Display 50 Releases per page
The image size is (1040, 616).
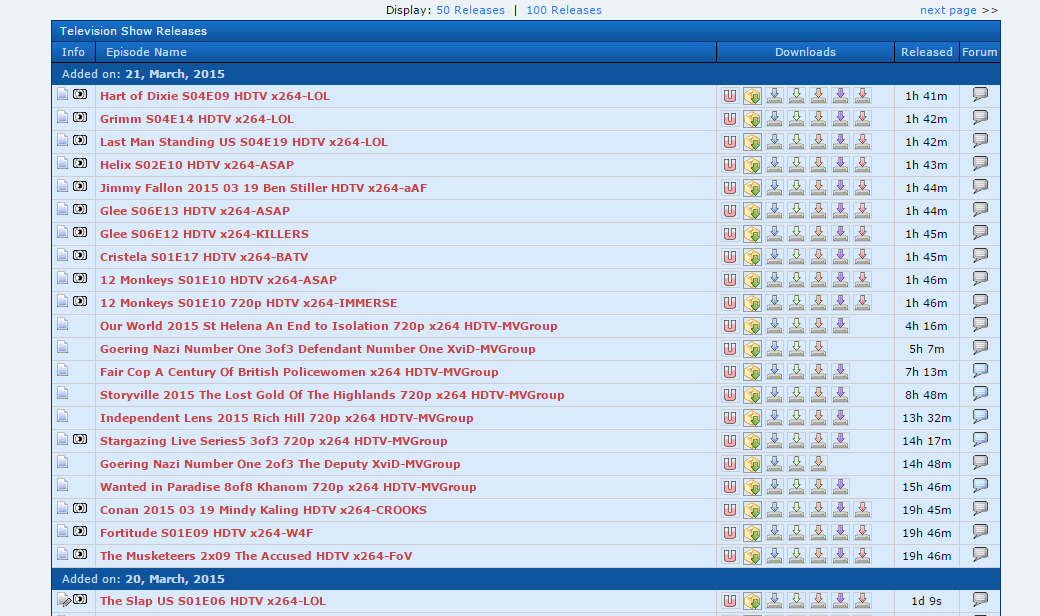click(x=470, y=10)
